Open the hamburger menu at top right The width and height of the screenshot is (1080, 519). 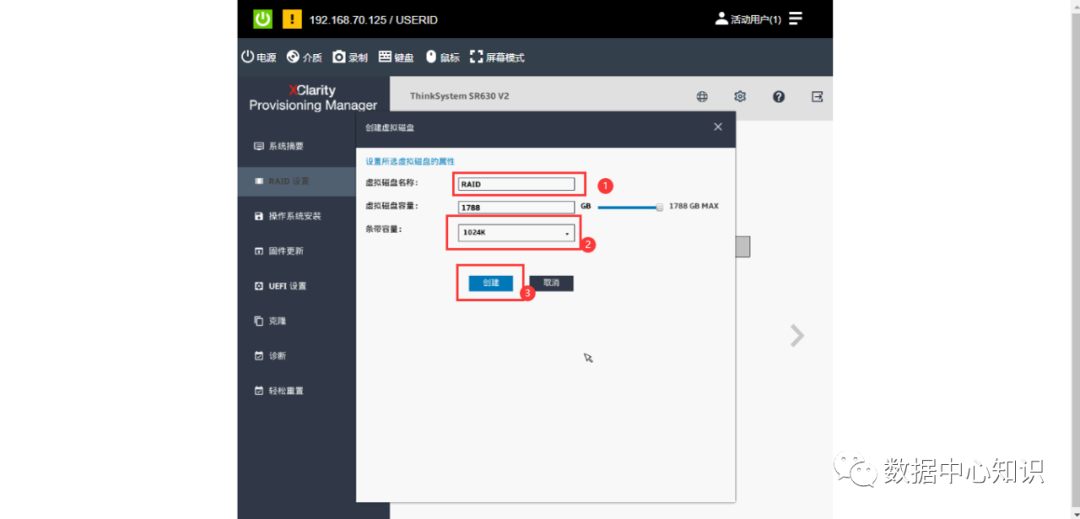(796, 19)
